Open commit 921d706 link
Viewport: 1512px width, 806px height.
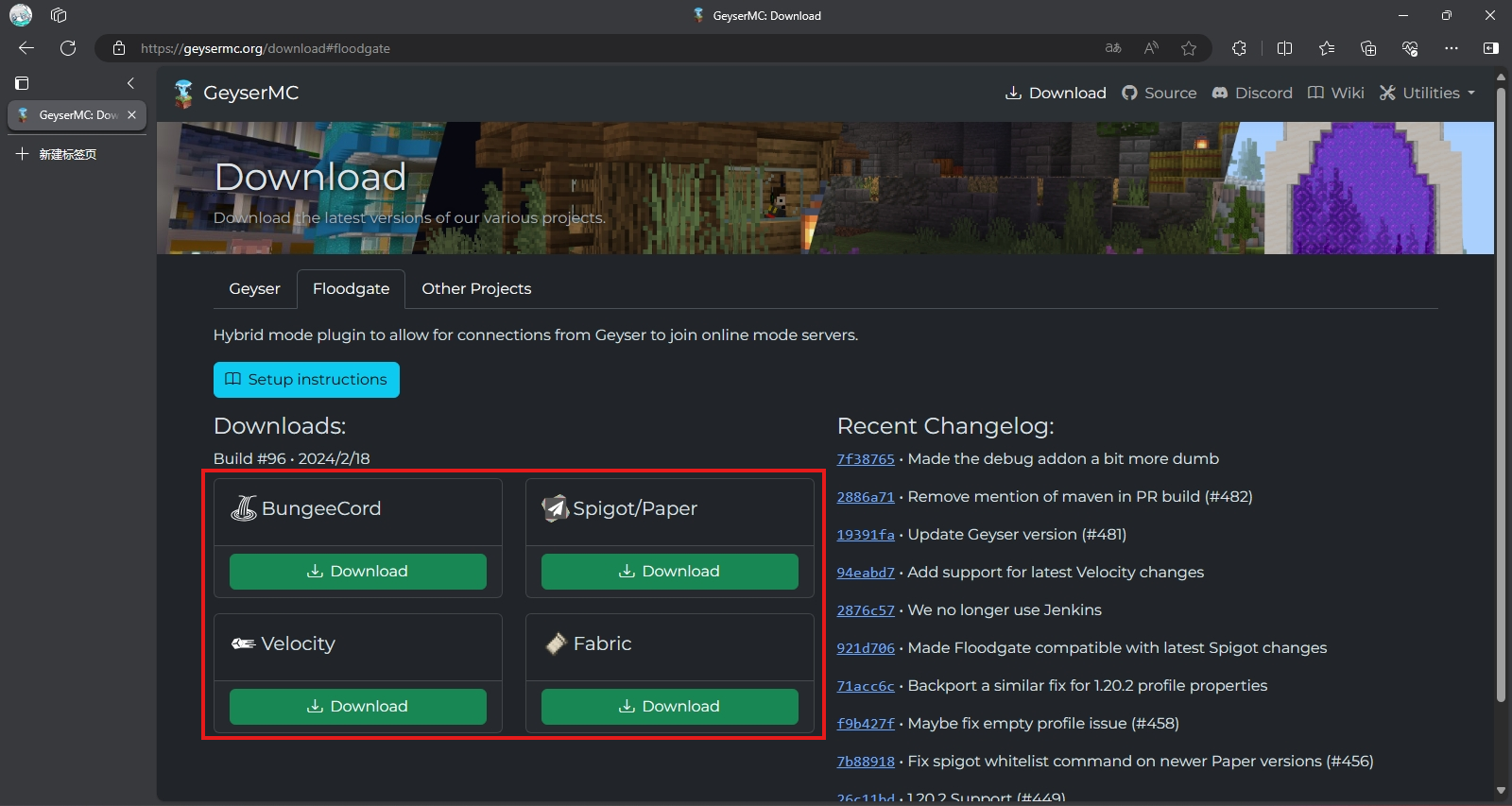[x=866, y=648]
